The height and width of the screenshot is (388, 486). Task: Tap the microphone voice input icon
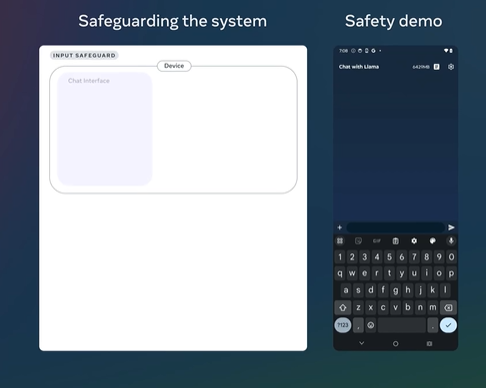[x=451, y=241]
